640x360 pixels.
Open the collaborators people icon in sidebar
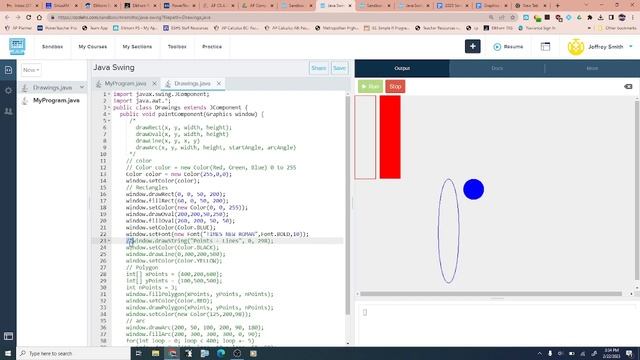click(8, 111)
